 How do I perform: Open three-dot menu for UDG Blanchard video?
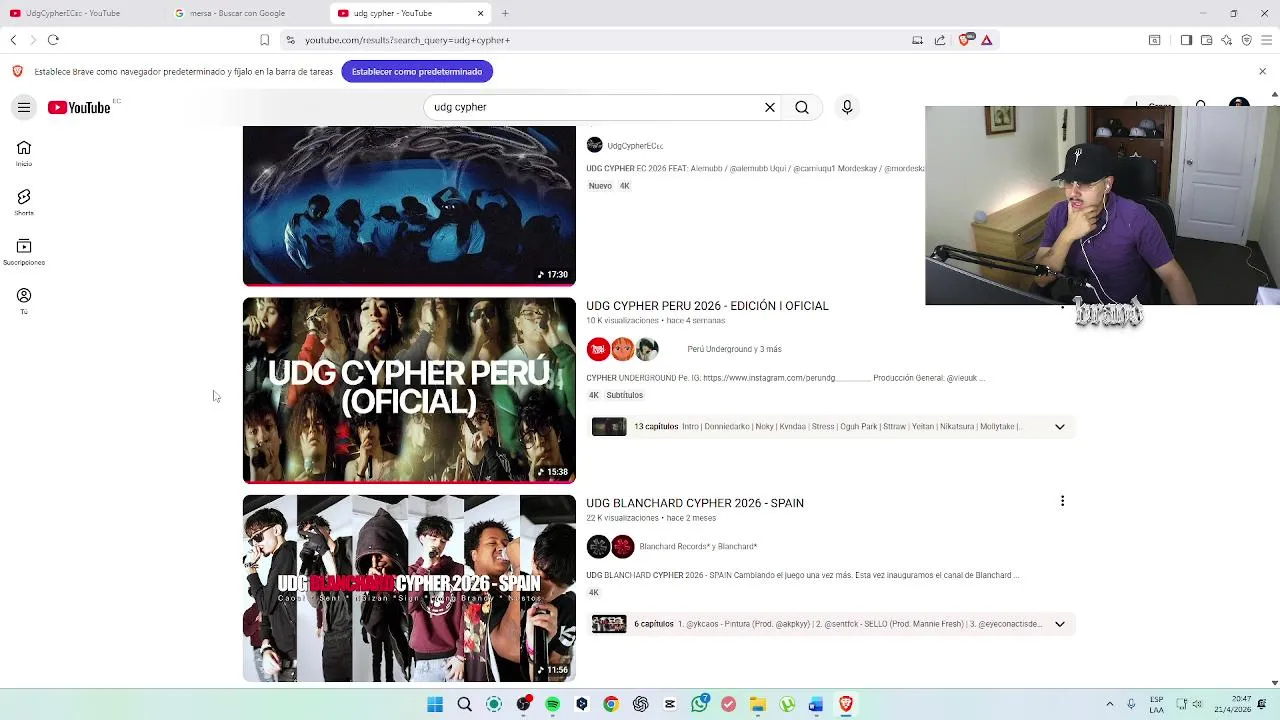point(1062,501)
